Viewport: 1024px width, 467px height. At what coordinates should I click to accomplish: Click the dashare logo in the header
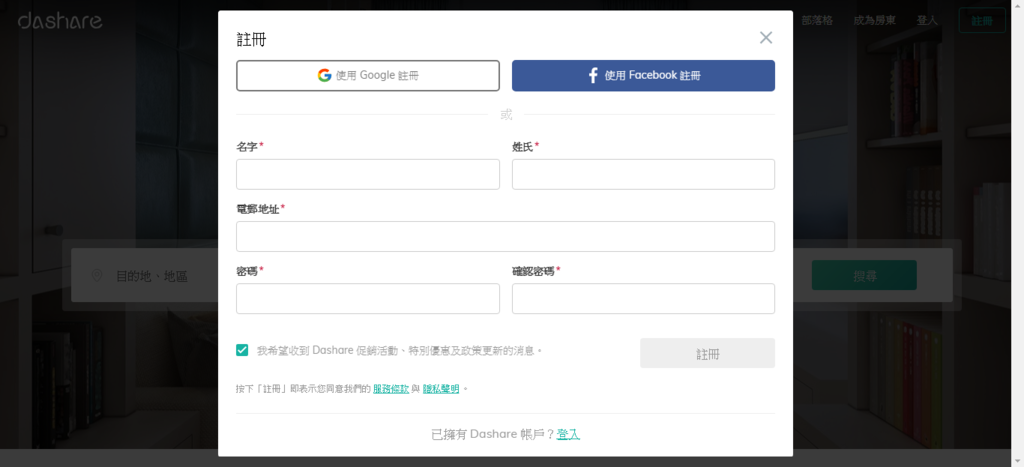(60, 21)
